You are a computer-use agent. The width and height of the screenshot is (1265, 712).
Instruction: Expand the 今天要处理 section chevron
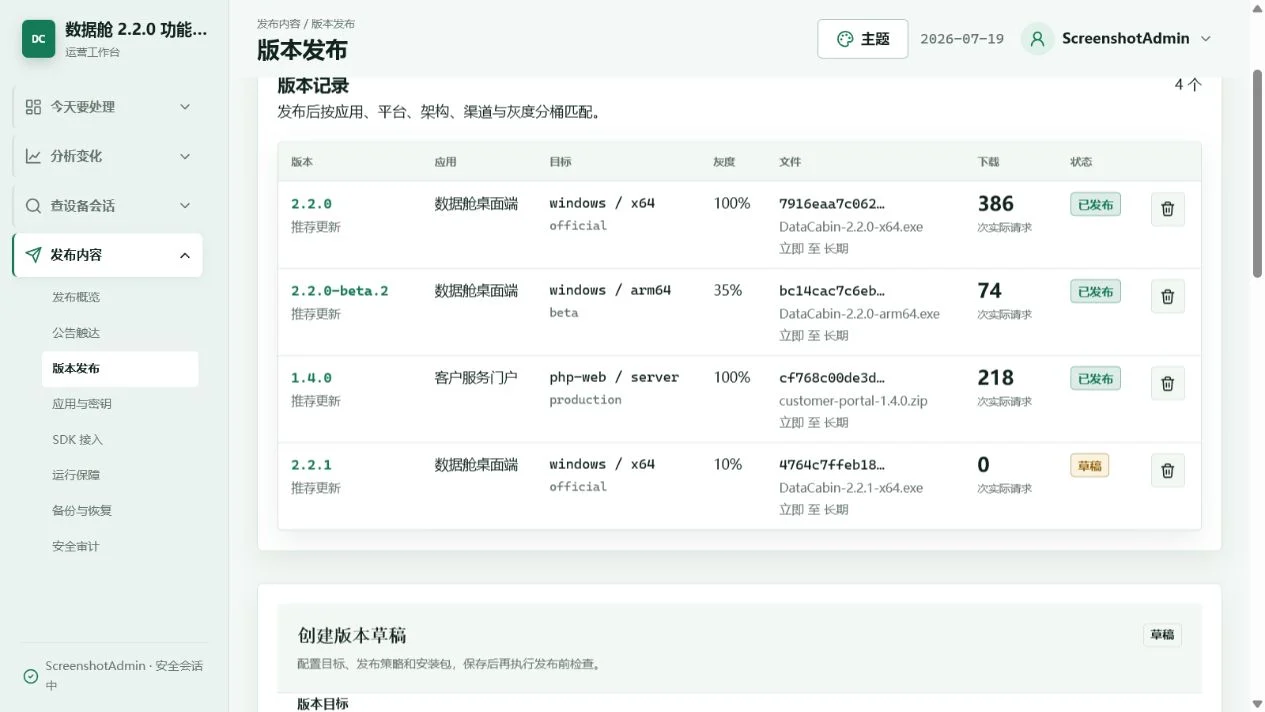[185, 107]
